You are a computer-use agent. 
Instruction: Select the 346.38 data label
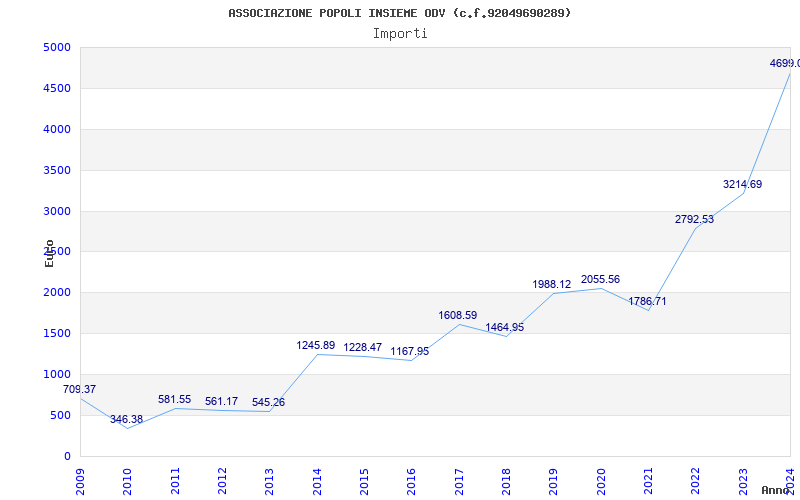(x=127, y=419)
